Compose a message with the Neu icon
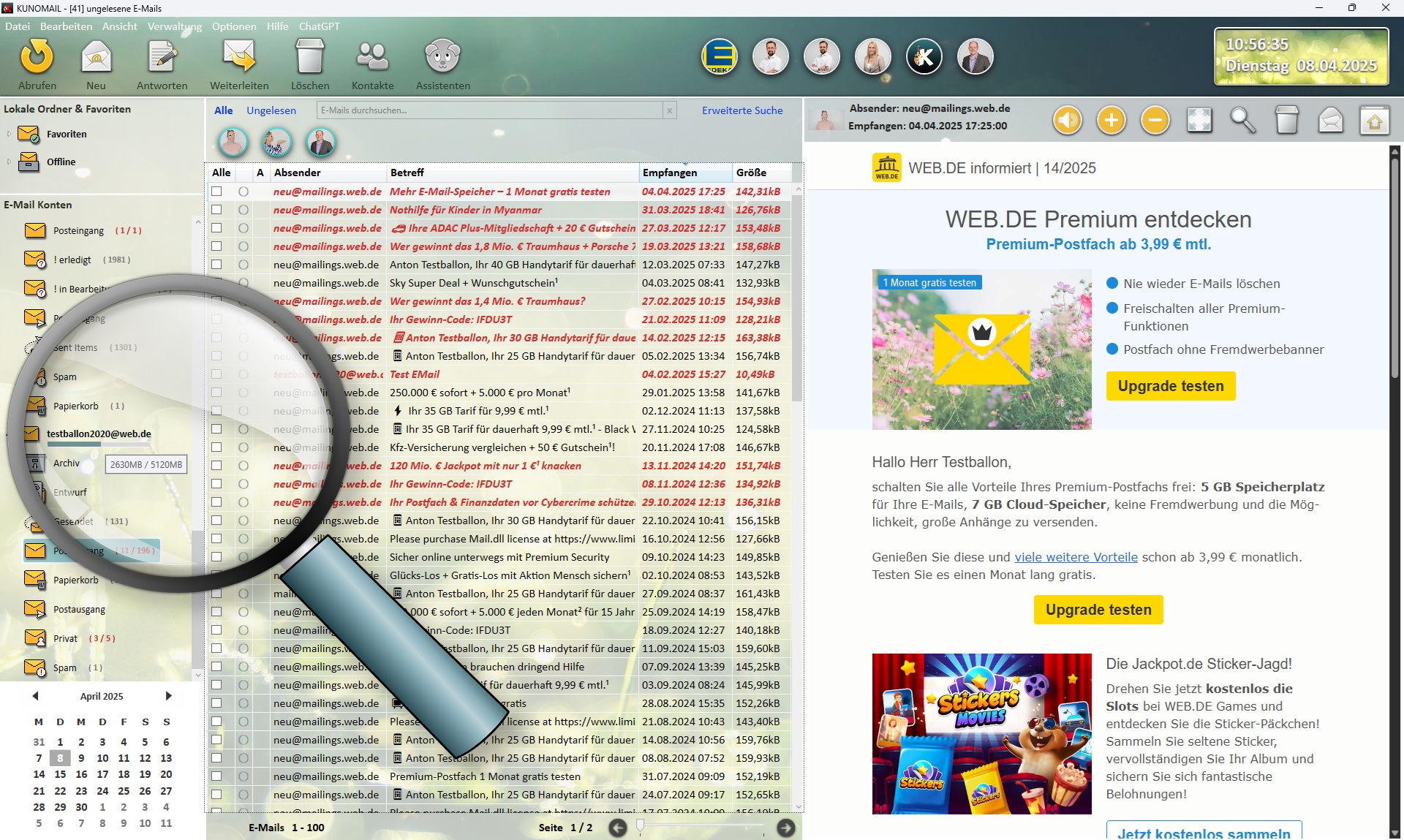The width and height of the screenshot is (1404, 840). pyautogui.click(x=96, y=57)
